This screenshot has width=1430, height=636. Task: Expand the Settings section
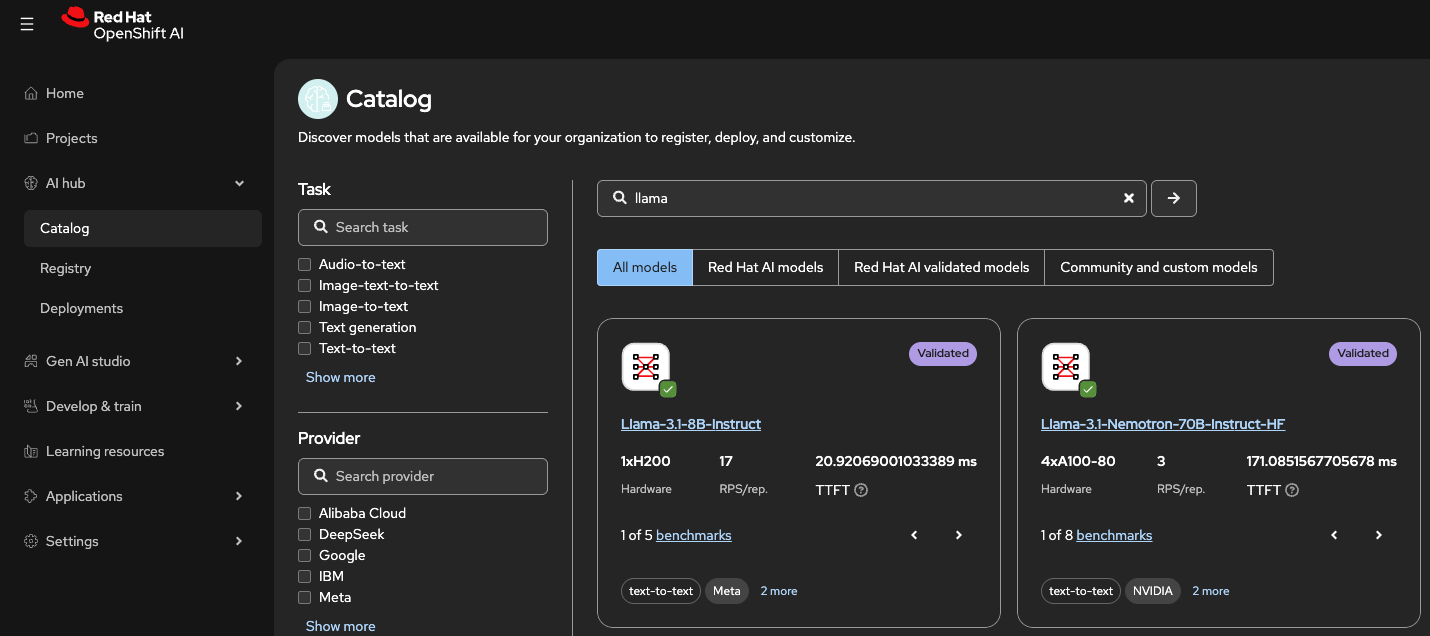coord(239,541)
